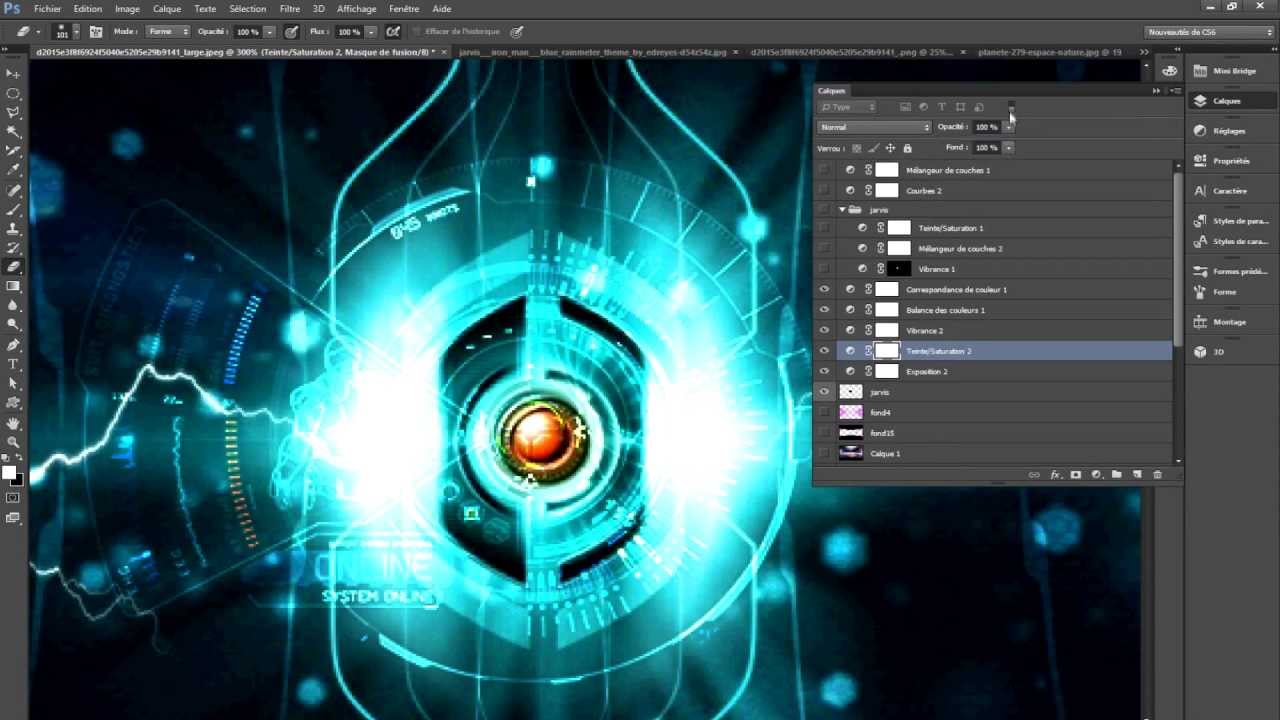The height and width of the screenshot is (720, 1280).
Task: Open the layer filter Type dropdown
Action: [848, 107]
